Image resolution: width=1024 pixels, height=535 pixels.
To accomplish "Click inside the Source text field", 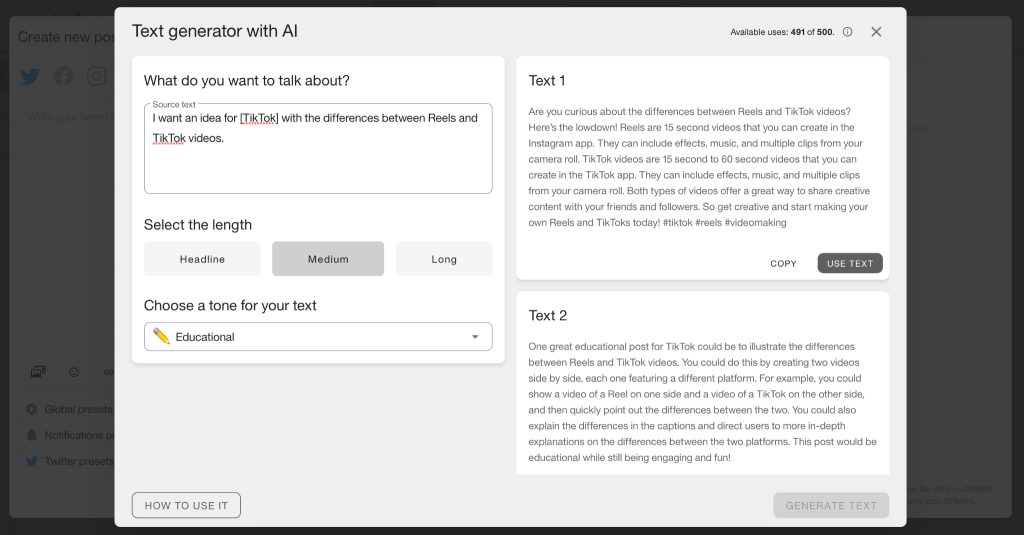I will pos(318,148).
